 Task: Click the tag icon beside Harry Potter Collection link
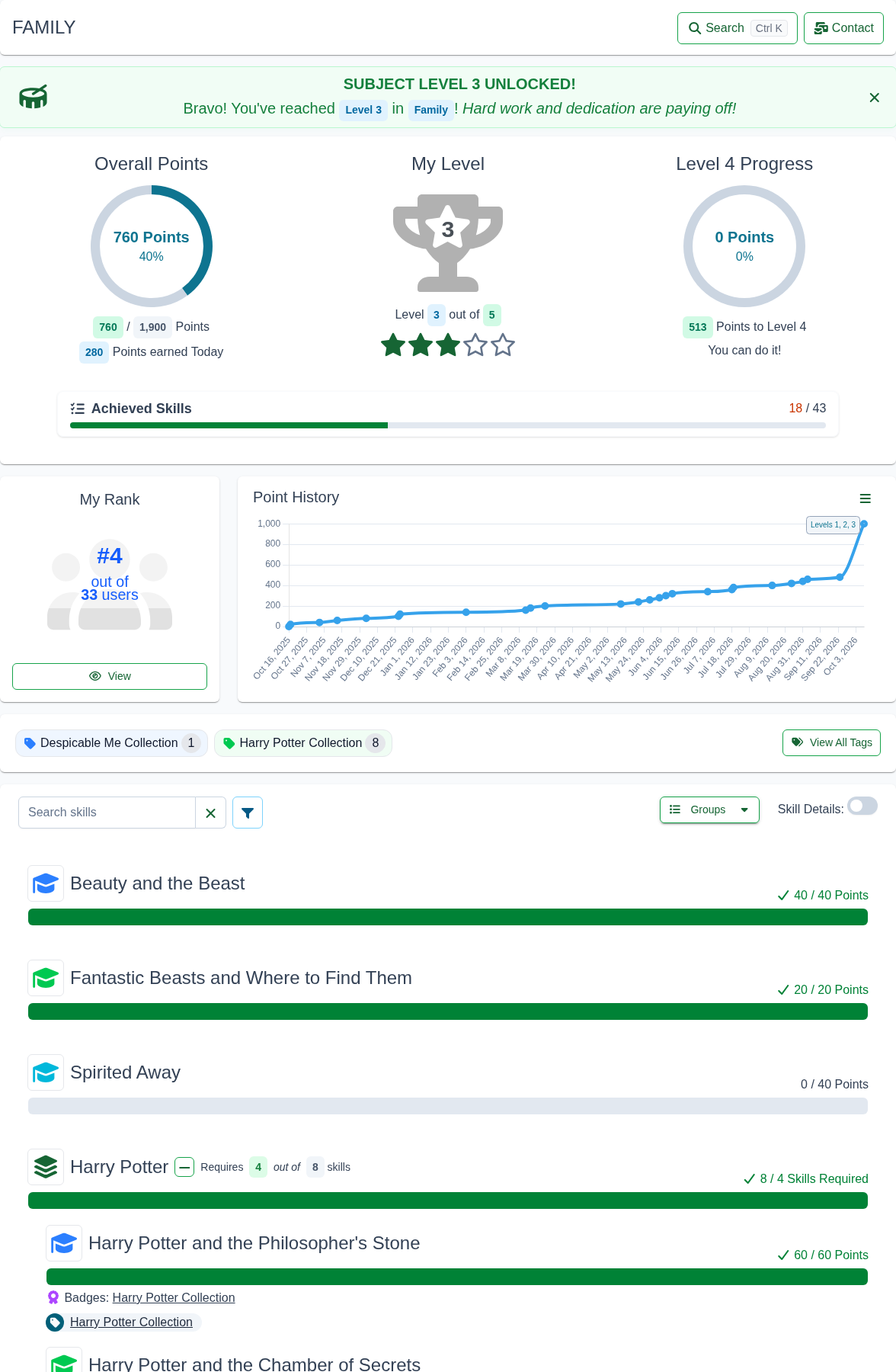[x=55, y=1322]
